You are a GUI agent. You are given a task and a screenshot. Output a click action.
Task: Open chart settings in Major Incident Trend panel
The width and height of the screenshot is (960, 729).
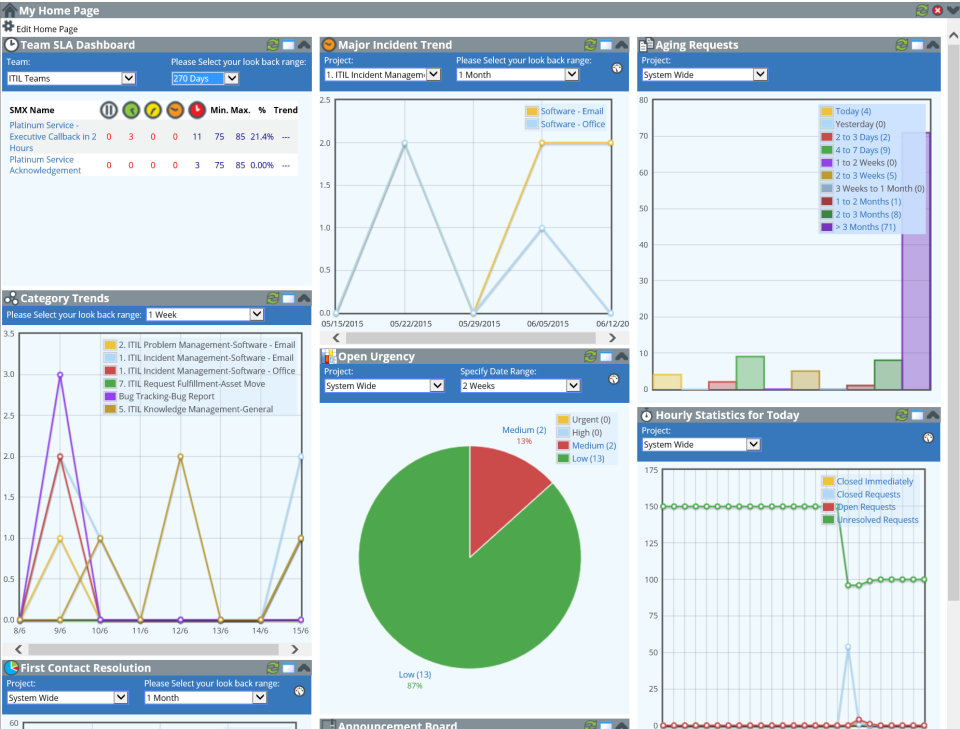coord(616,69)
